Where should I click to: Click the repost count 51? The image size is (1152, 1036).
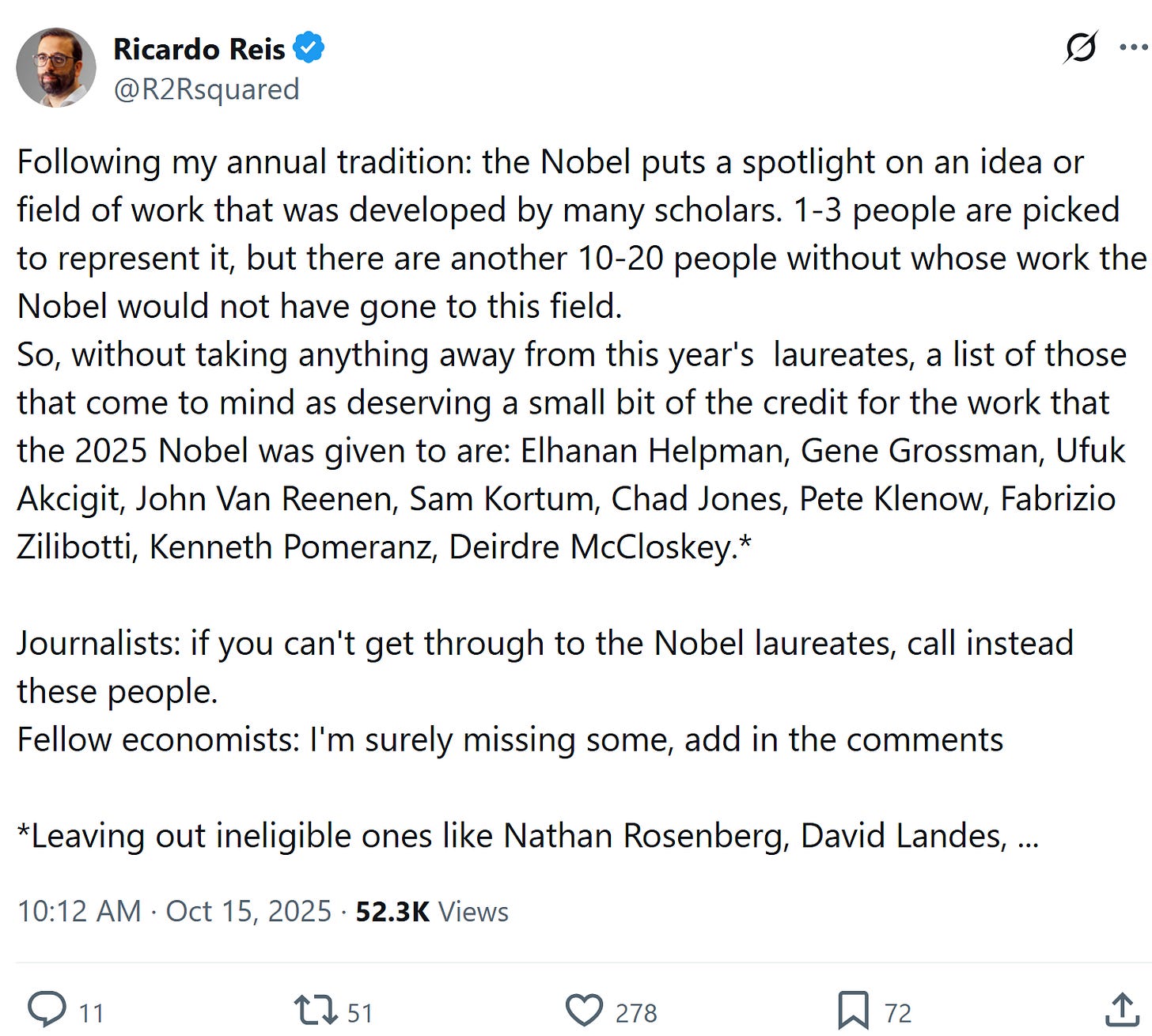pyautogui.click(x=360, y=1013)
